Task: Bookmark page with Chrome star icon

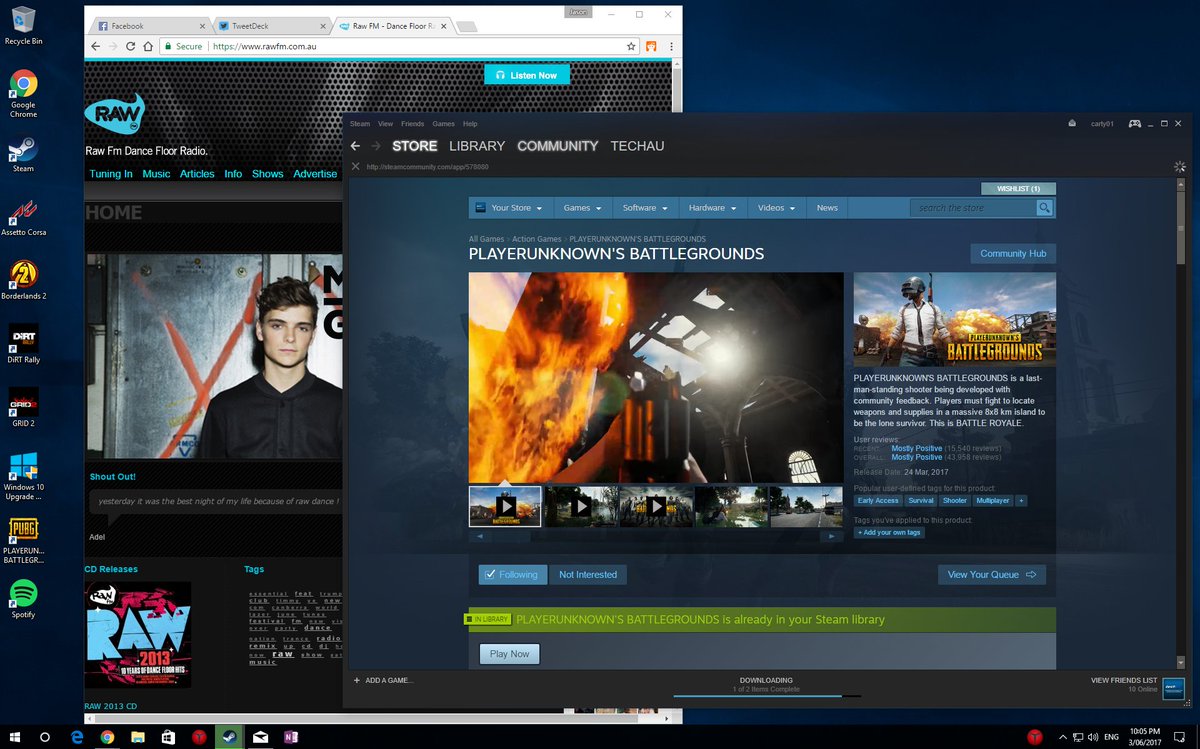Action: tap(631, 46)
